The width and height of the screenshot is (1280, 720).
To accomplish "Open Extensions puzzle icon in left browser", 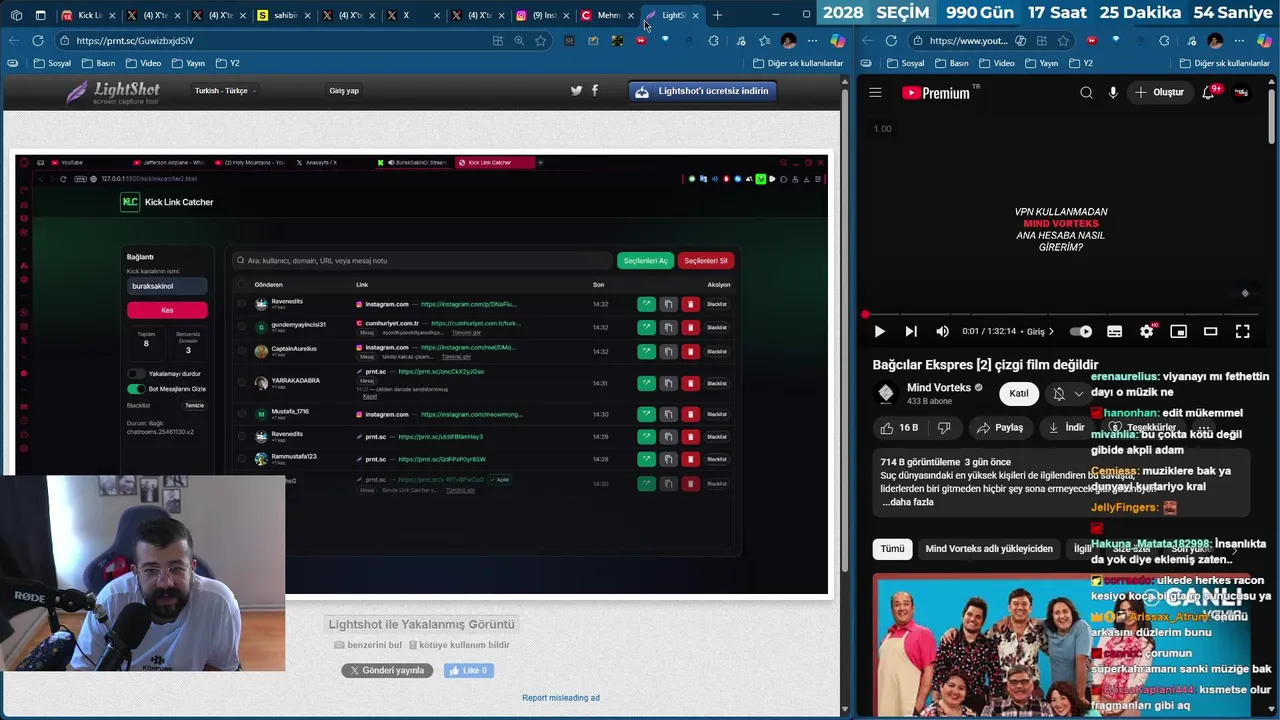I will coord(714,41).
